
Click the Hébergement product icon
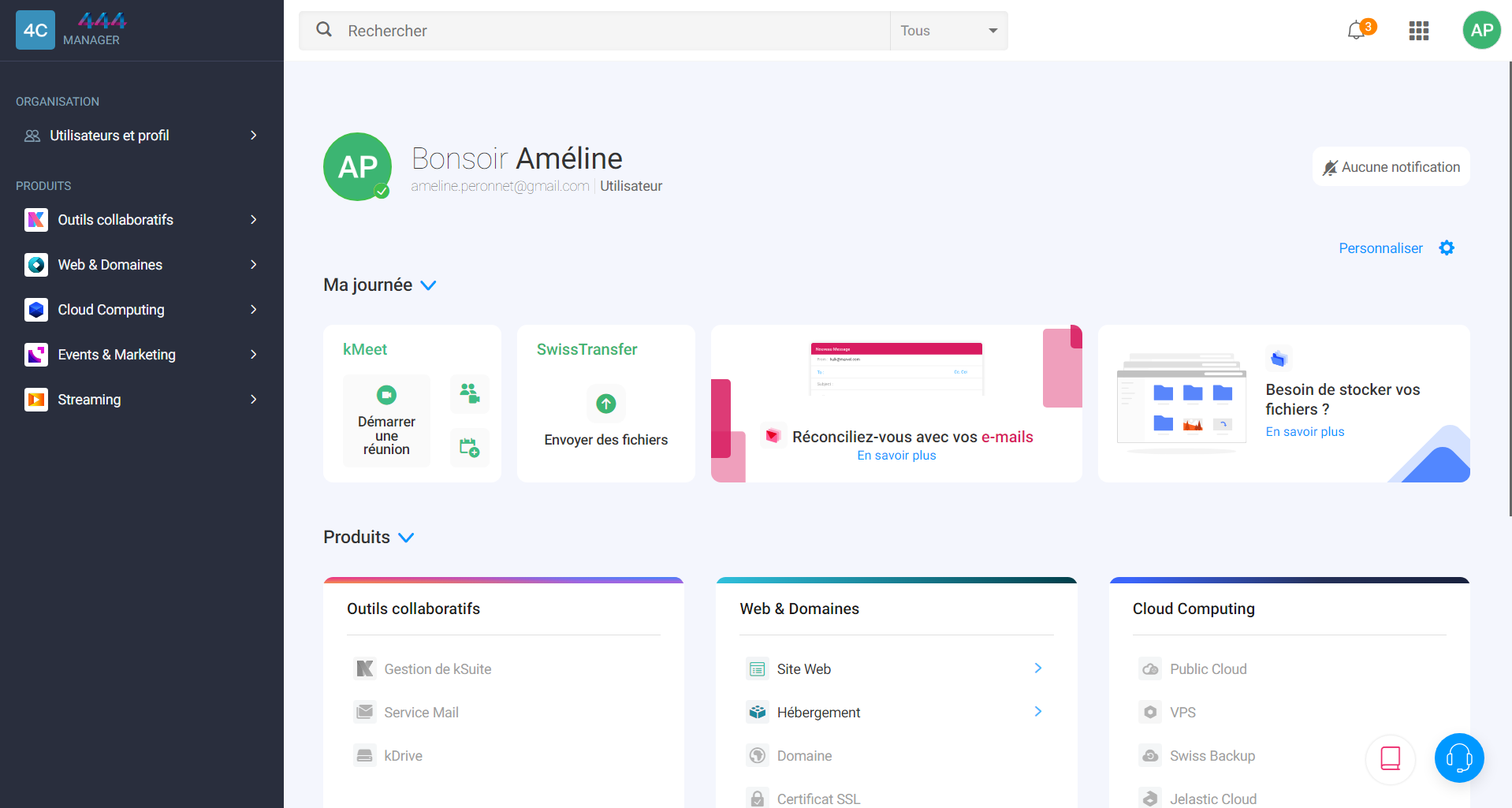pyautogui.click(x=758, y=713)
